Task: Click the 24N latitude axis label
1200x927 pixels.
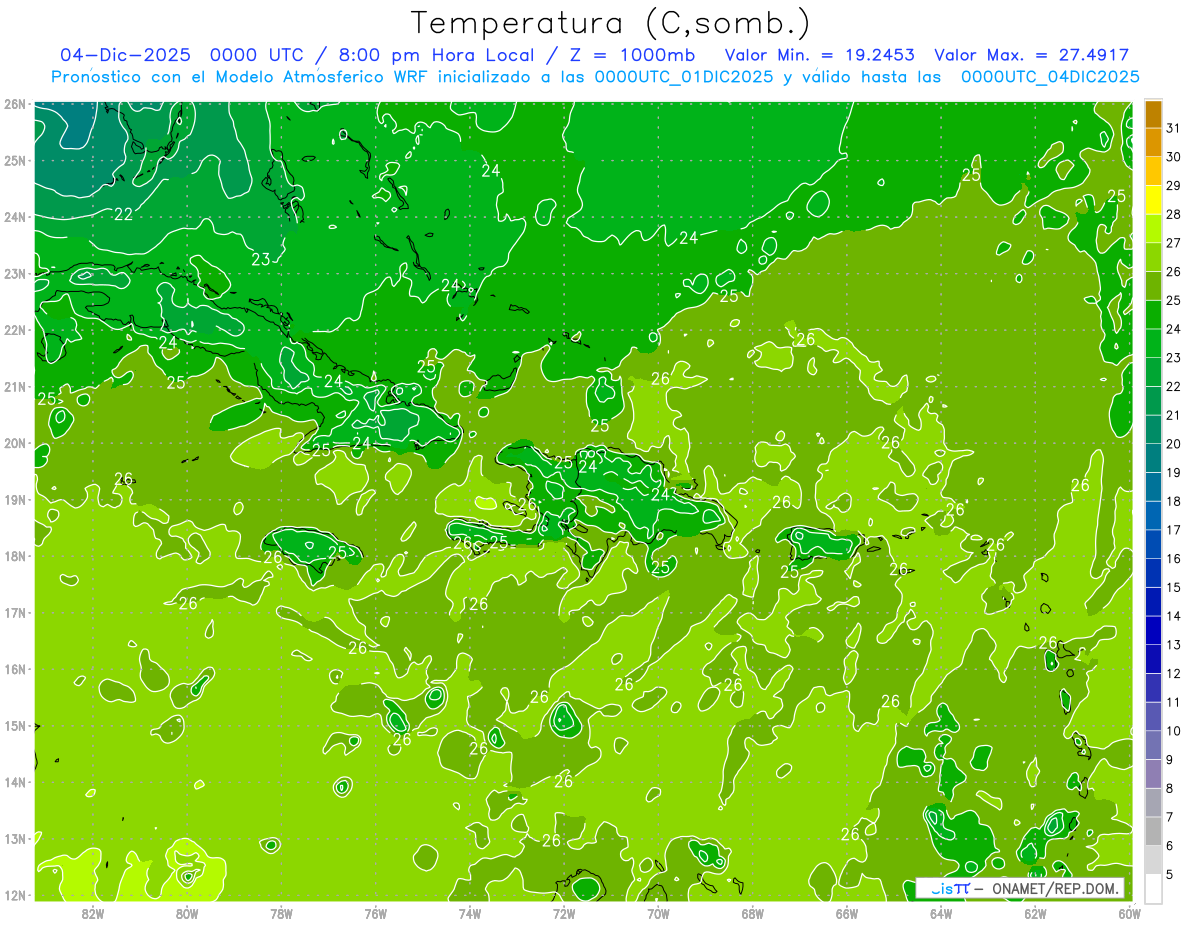Action: pos(15,217)
